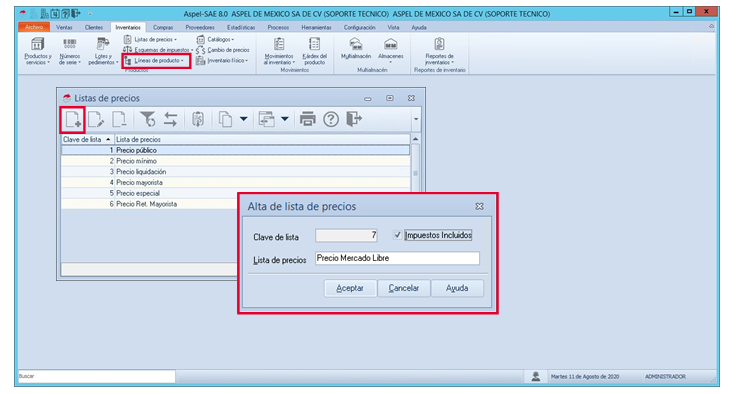The height and width of the screenshot is (394, 730).
Task: Switch to the Estadísticas ribbon tab
Action: pyautogui.click(x=241, y=27)
